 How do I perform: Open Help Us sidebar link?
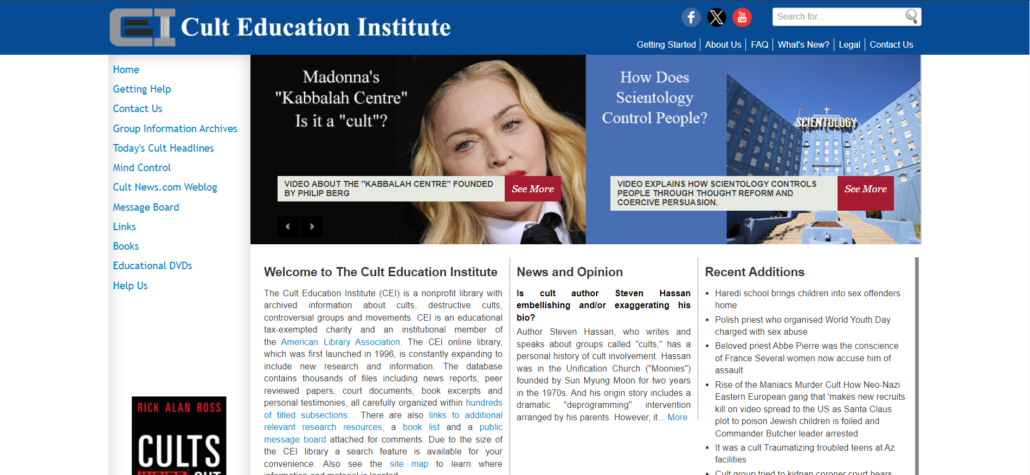(130, 286)
